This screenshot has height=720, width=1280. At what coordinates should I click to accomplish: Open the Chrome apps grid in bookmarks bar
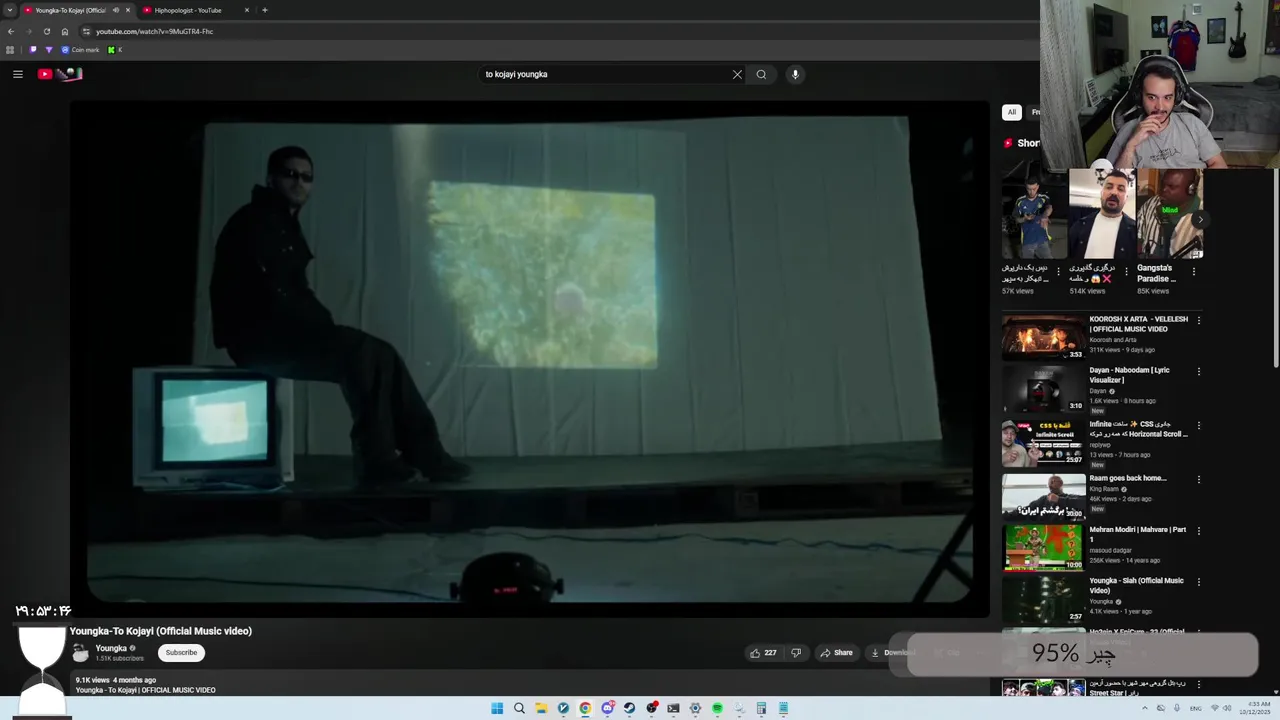tap(10, 50)
